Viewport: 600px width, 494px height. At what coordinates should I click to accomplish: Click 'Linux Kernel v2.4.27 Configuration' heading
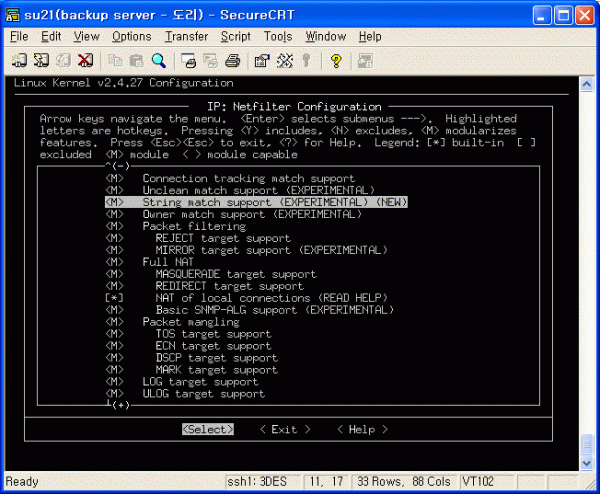pyautogui.click(x=123, y=83)
